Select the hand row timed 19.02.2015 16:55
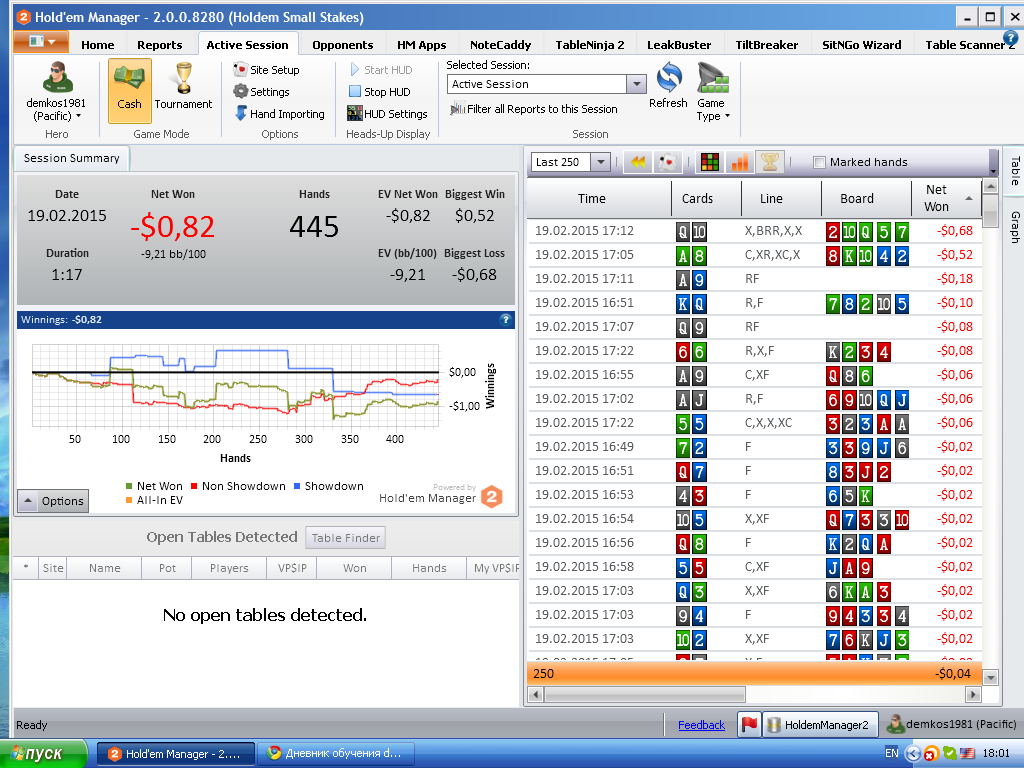The width and height of the screenshot is (1024, 768). [x=754, y=375]
